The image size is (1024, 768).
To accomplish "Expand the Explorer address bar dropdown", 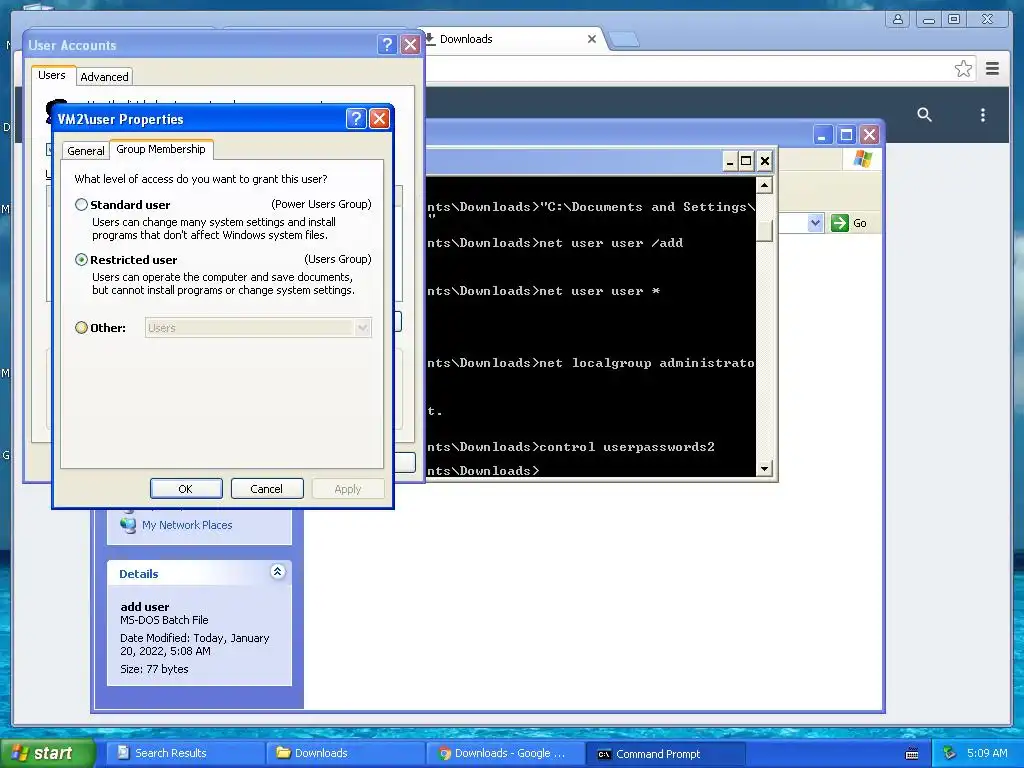I will [815, 223].
